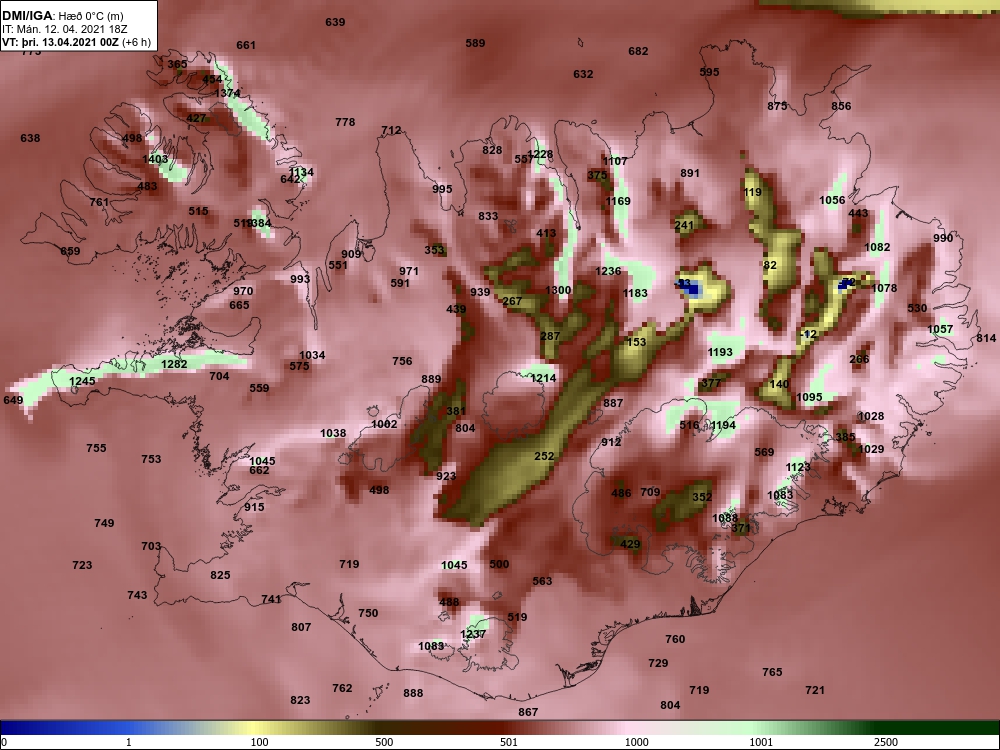This screenshot has width=1000, height=750.
Task: Click the map value 1056
Action: click(x=832, y=201)
